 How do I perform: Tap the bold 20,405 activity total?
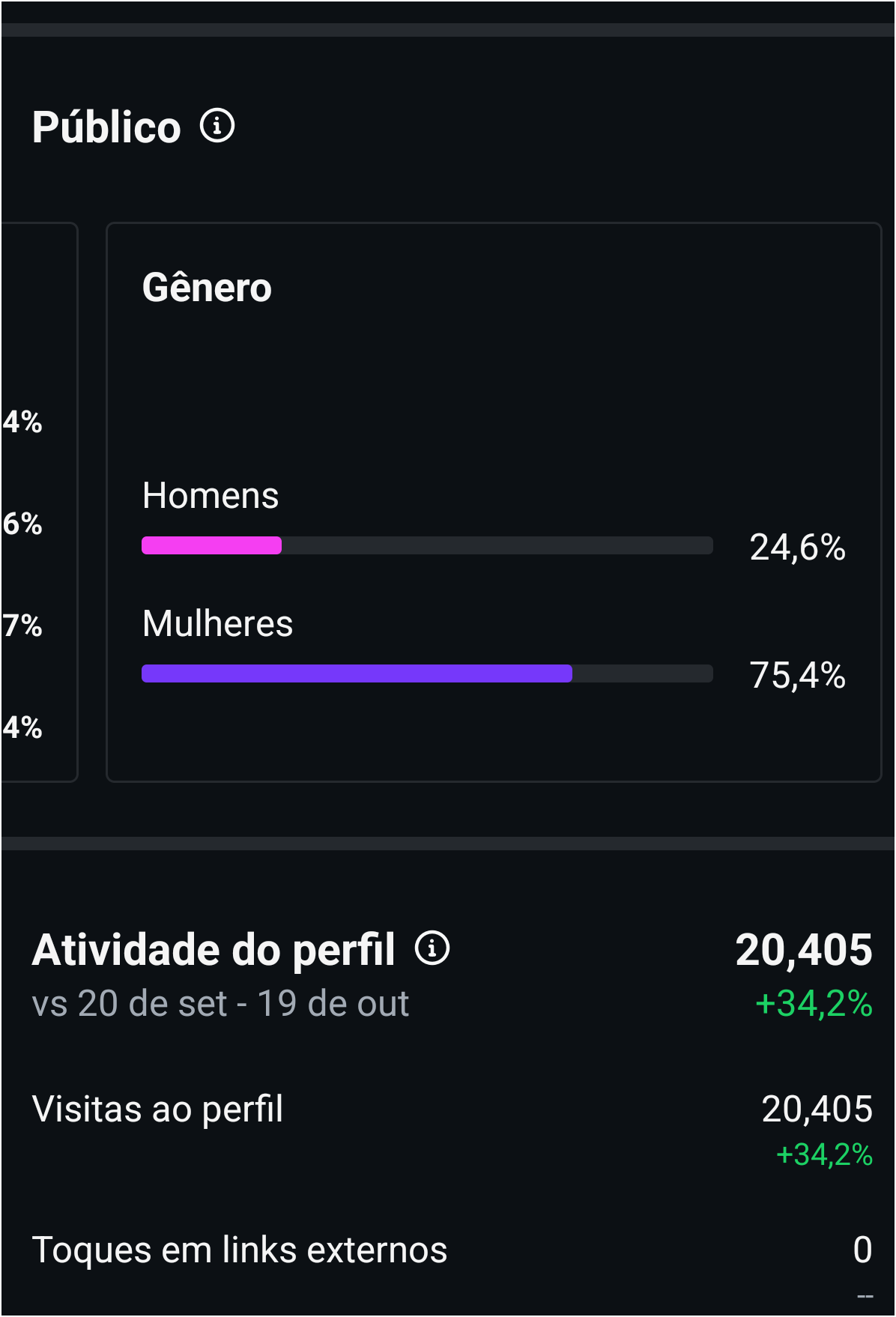point(804,950)
